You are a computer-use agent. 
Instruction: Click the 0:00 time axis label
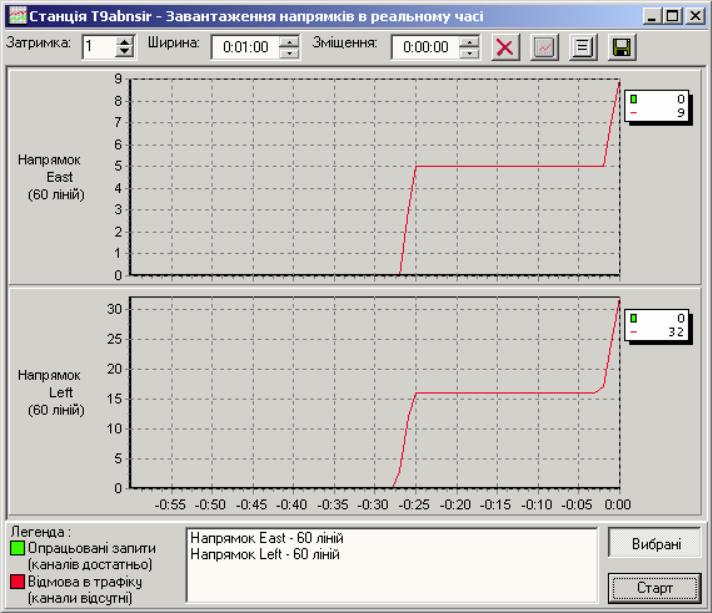[618, 504]
